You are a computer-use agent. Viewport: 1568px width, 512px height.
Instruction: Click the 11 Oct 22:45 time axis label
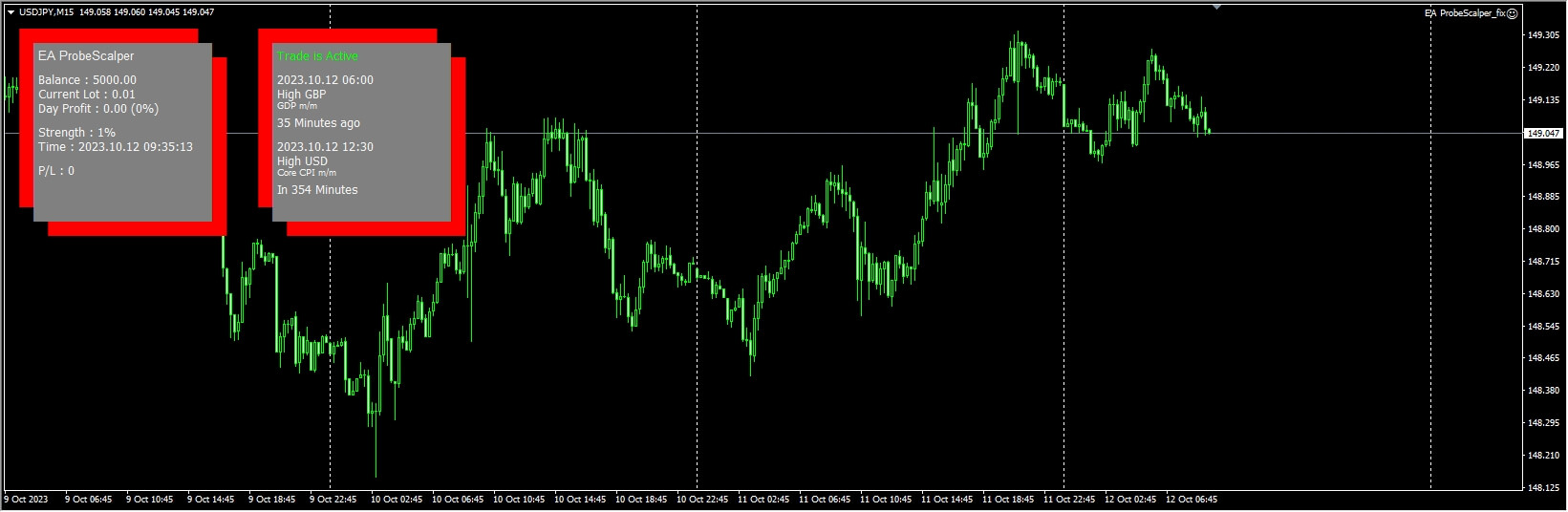pos(1069,500)
